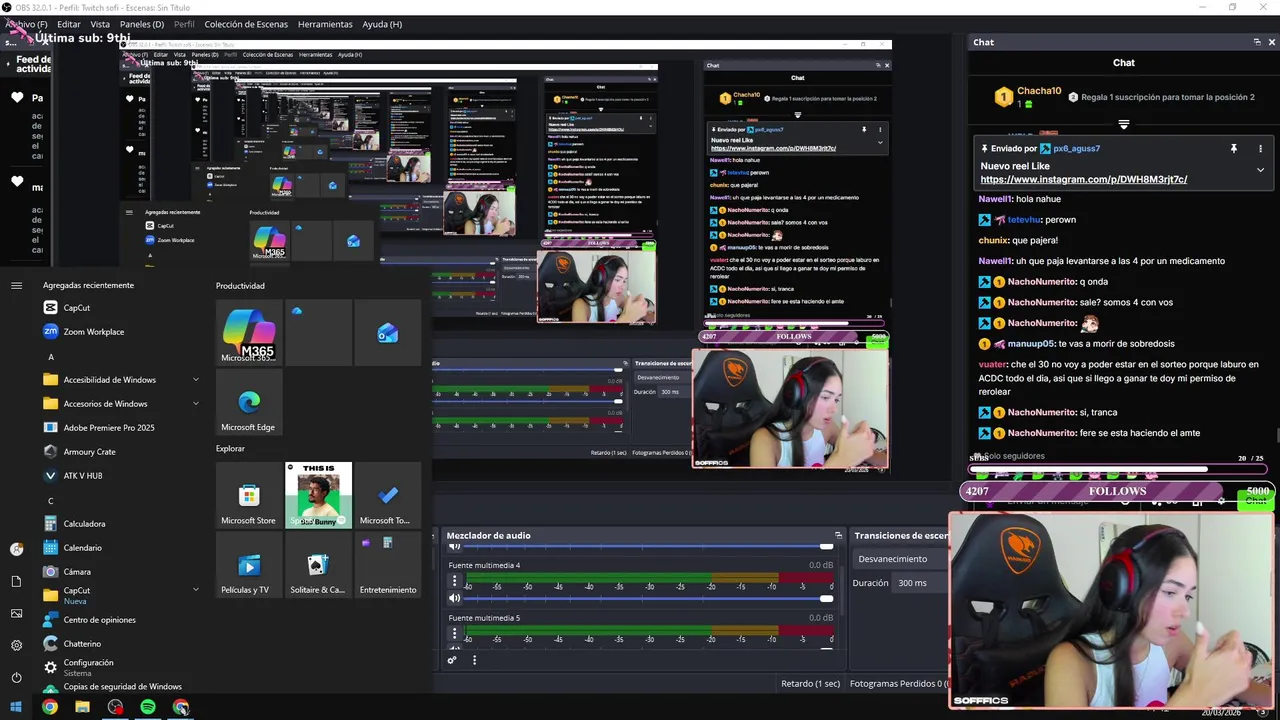The height and width of the screenshot is (720, 1280).
Task: Launch Chatterino app
Action: [x=120, y=644]
